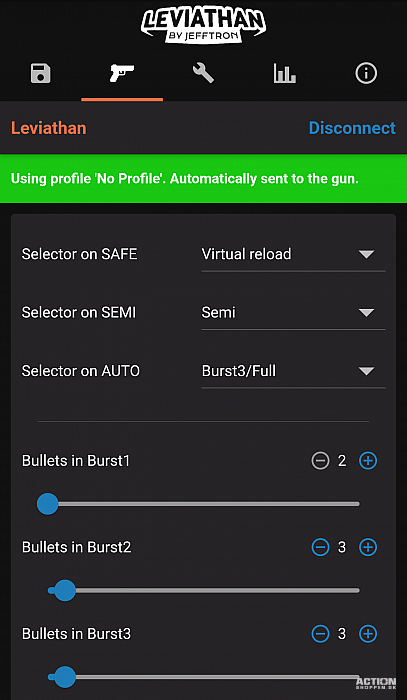Increase Bullets in Burst3 with plus icon
The width and height of the screenshot is (407, 700).
coord(368,633)
